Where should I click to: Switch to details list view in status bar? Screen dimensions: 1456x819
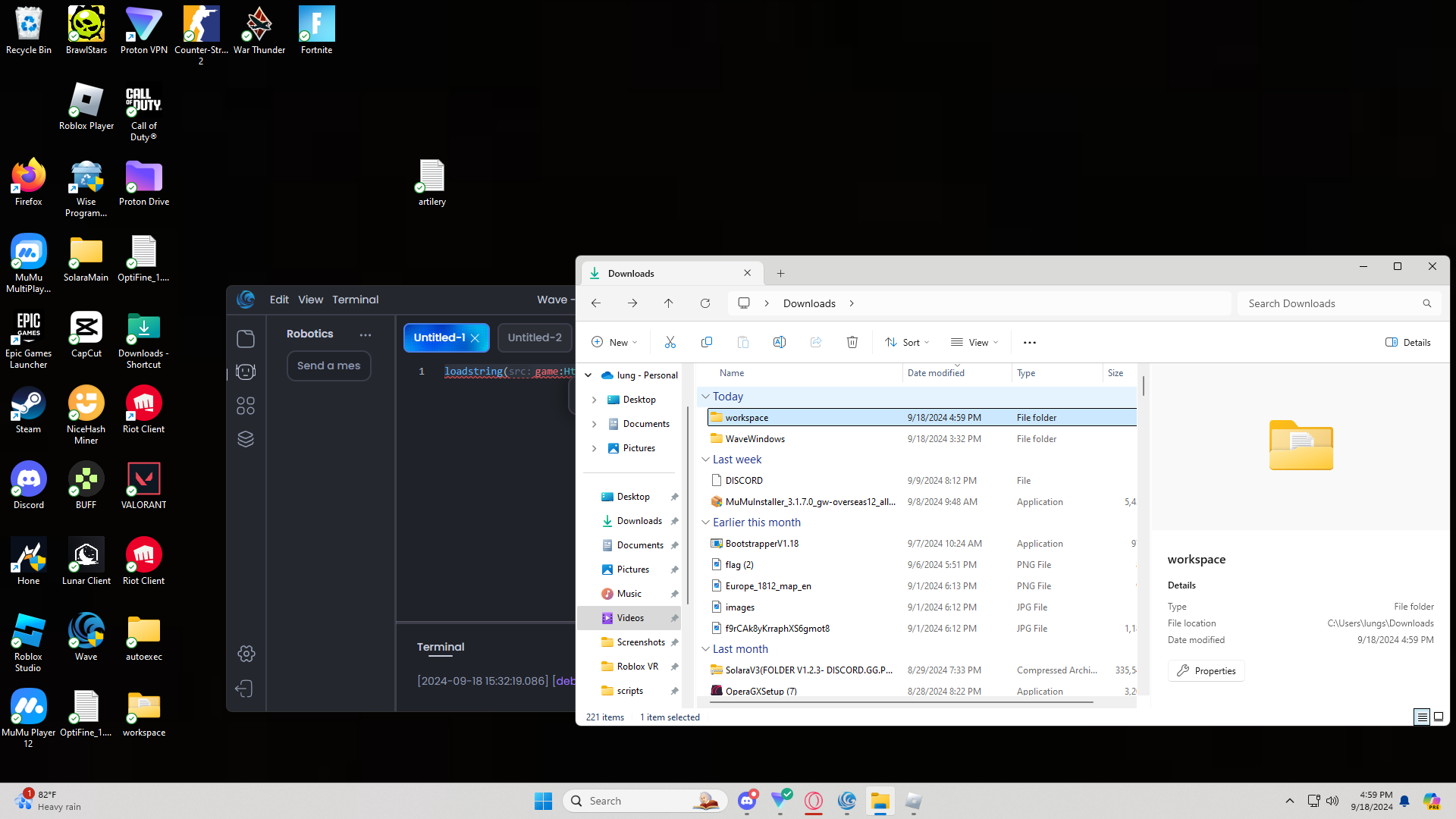pos(1422,717)
